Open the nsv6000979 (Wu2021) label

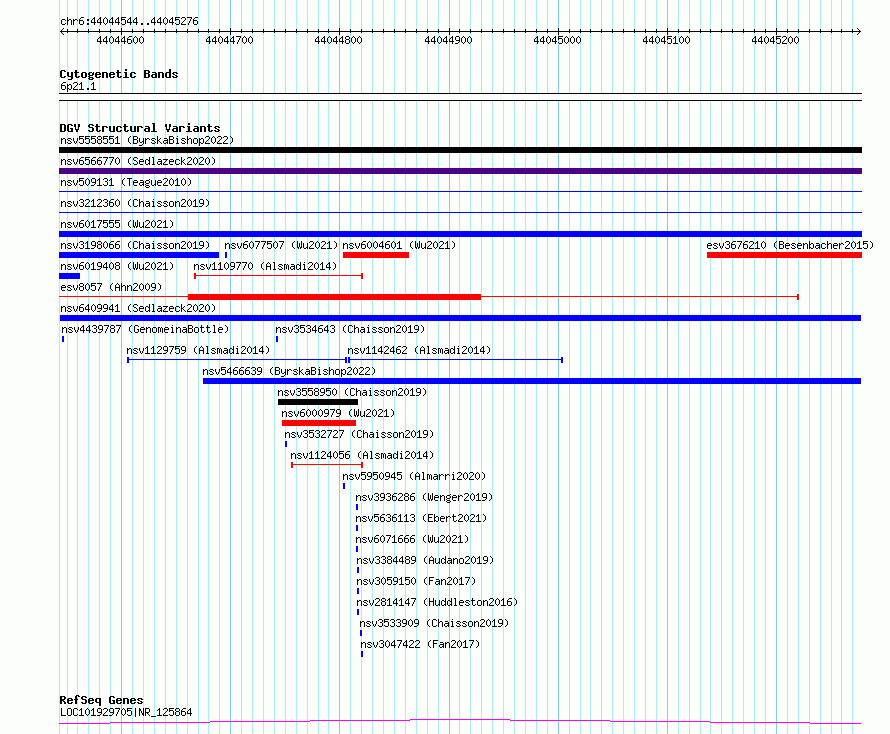tap(338, 413)
